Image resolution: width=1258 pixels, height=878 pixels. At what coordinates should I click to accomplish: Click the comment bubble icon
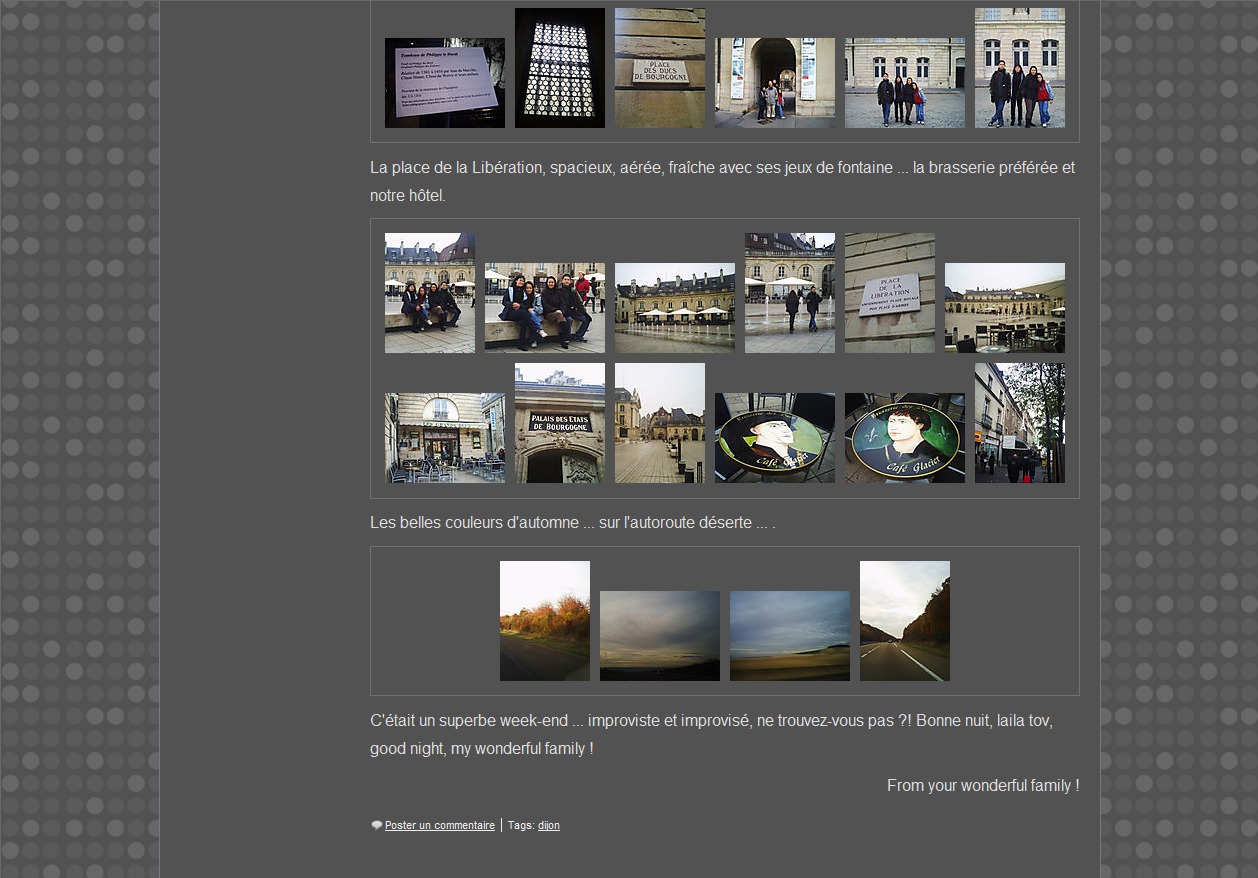click(x=376, y=826)
